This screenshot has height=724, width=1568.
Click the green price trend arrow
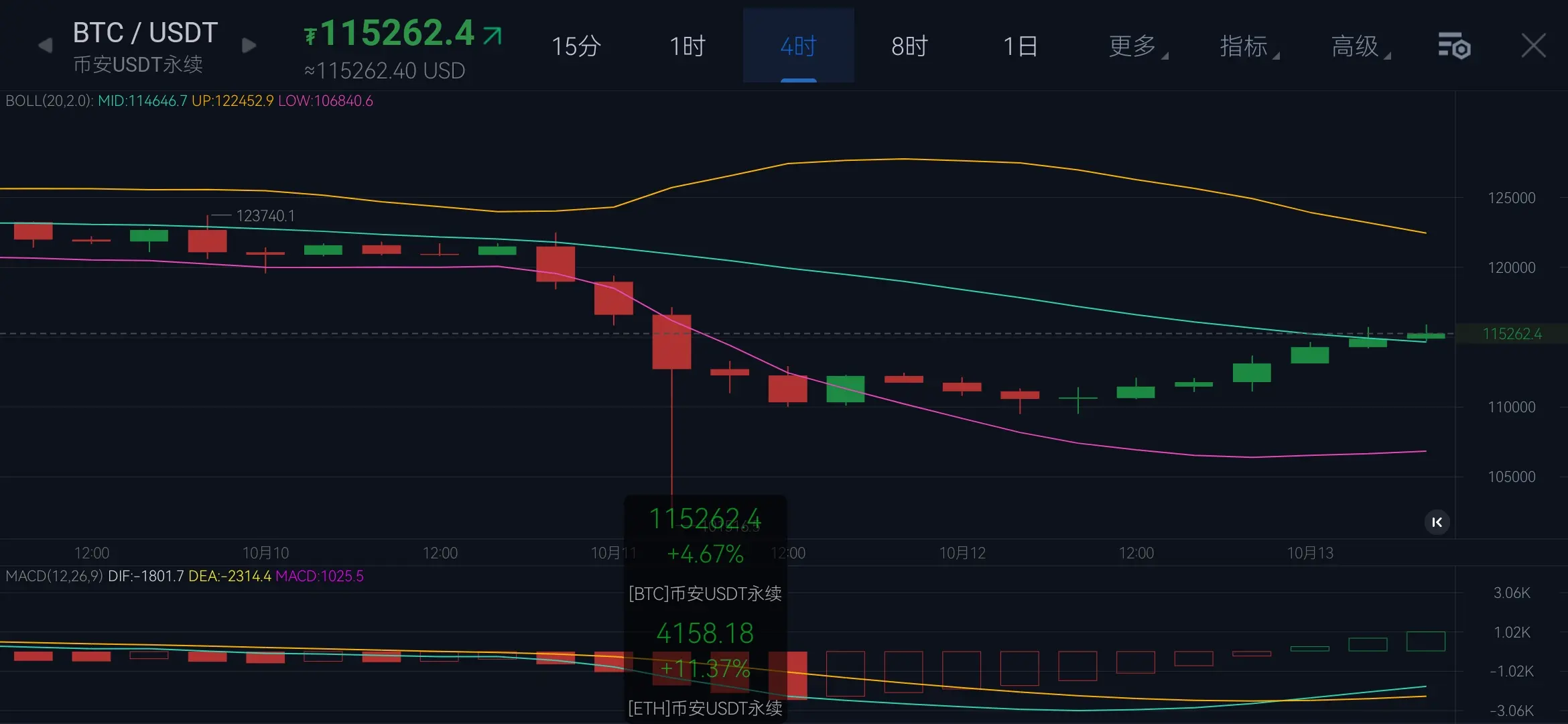click(x=493, y=35)
